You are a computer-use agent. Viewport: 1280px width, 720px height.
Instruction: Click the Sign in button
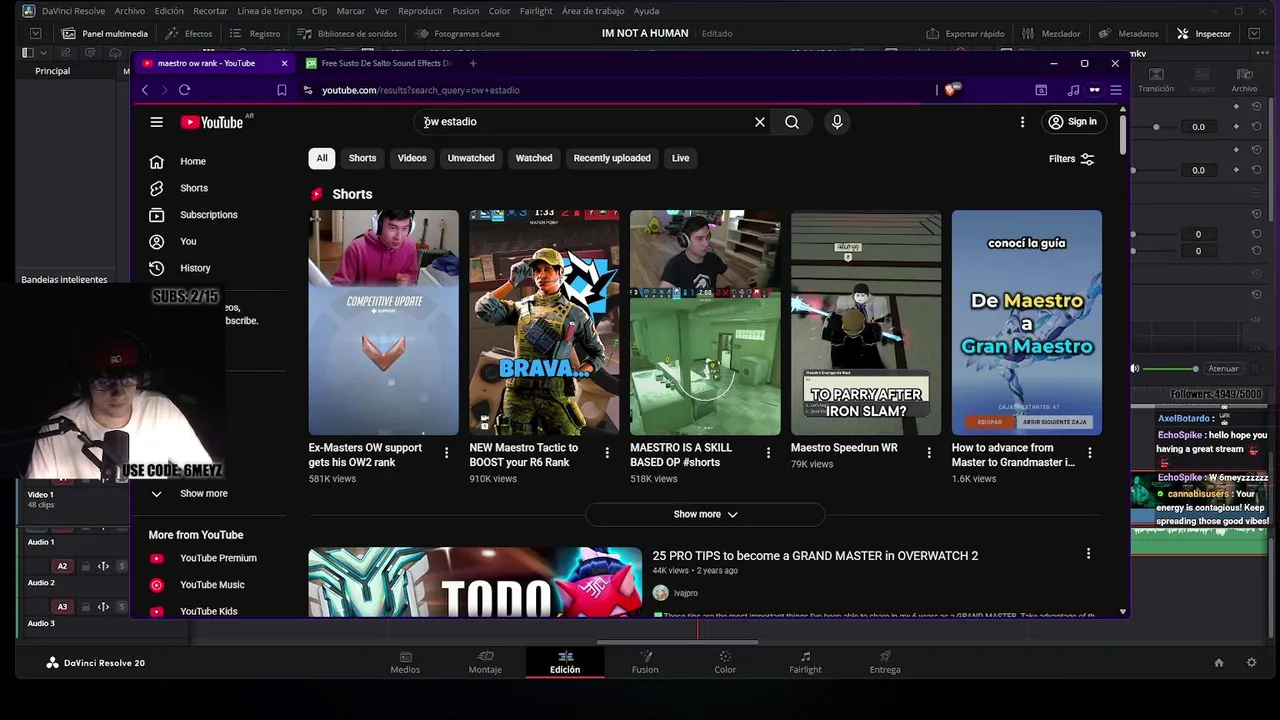(1072, 122)
